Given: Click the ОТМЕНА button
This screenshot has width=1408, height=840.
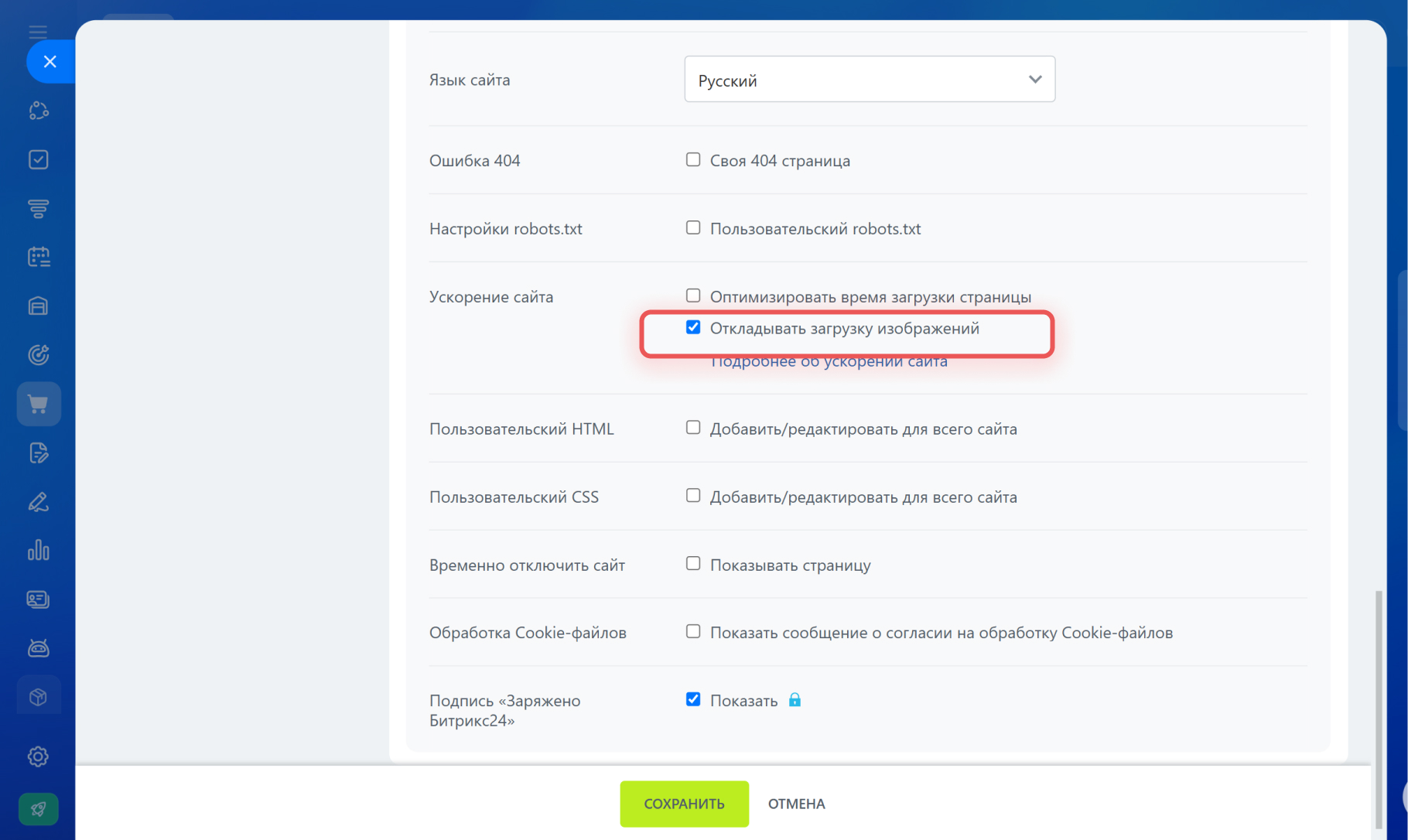Looking at the screenshot, I should tap(796, 804).
